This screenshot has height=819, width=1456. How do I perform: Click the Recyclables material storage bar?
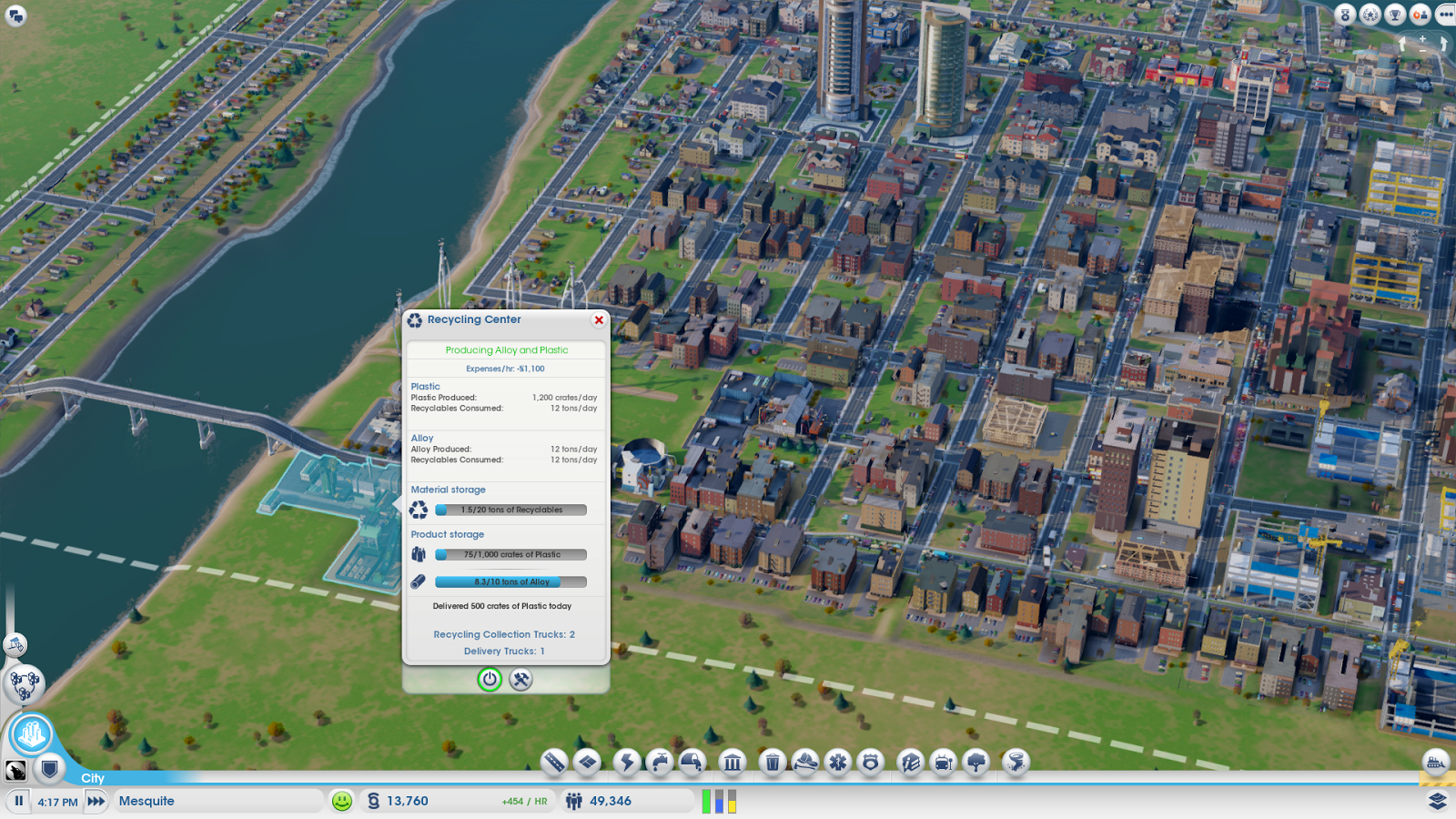511,510
